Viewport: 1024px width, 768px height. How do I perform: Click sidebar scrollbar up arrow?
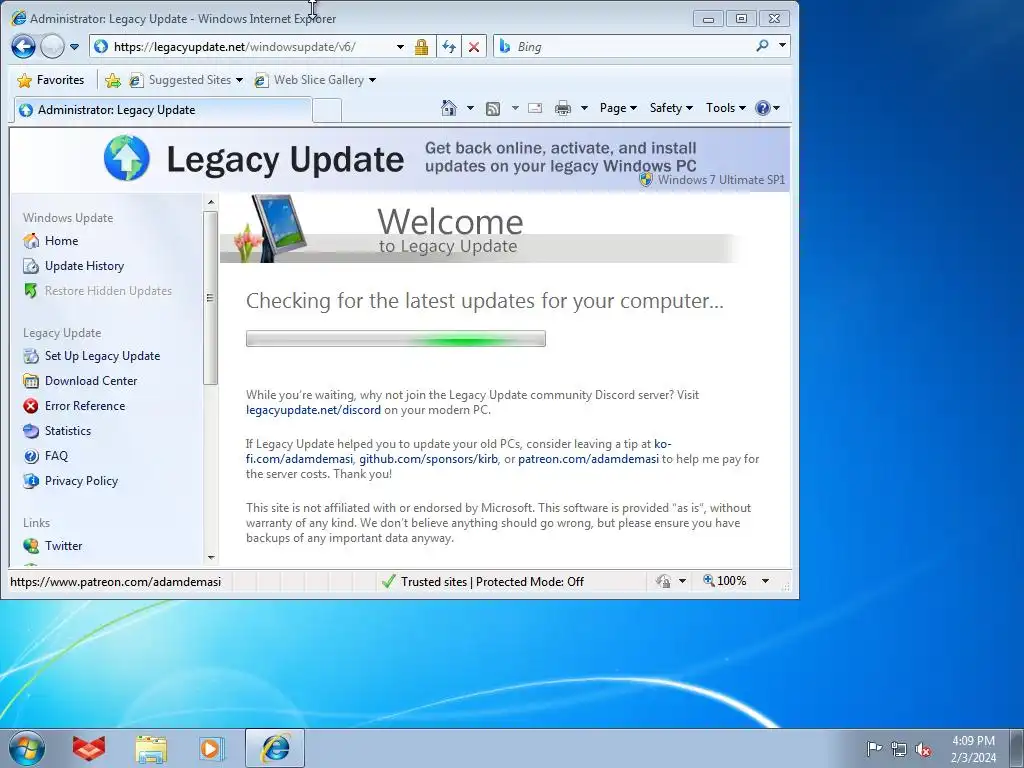coord(210,202)
